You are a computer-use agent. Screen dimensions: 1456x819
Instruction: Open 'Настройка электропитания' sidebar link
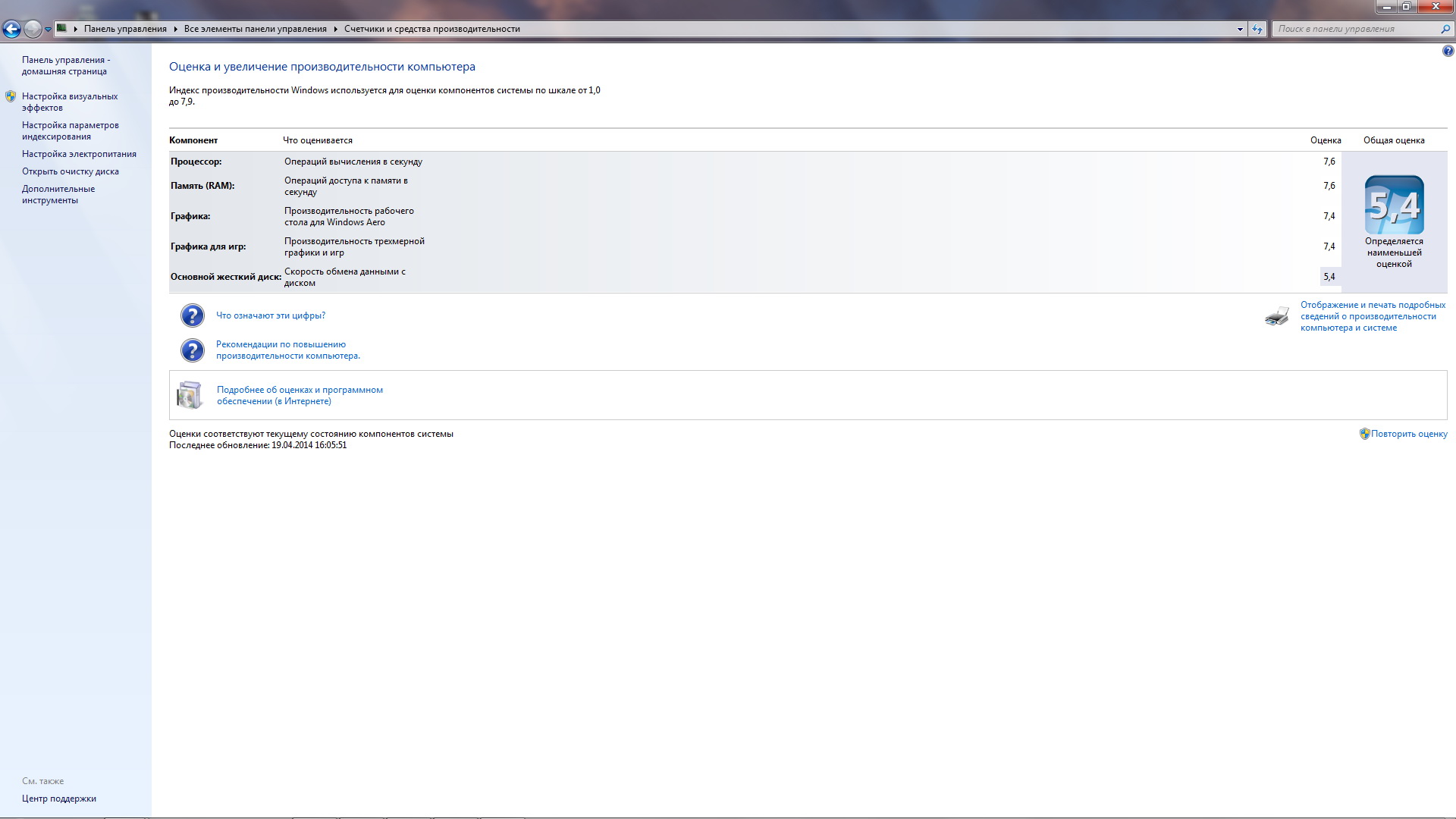(x=79, y=154)
